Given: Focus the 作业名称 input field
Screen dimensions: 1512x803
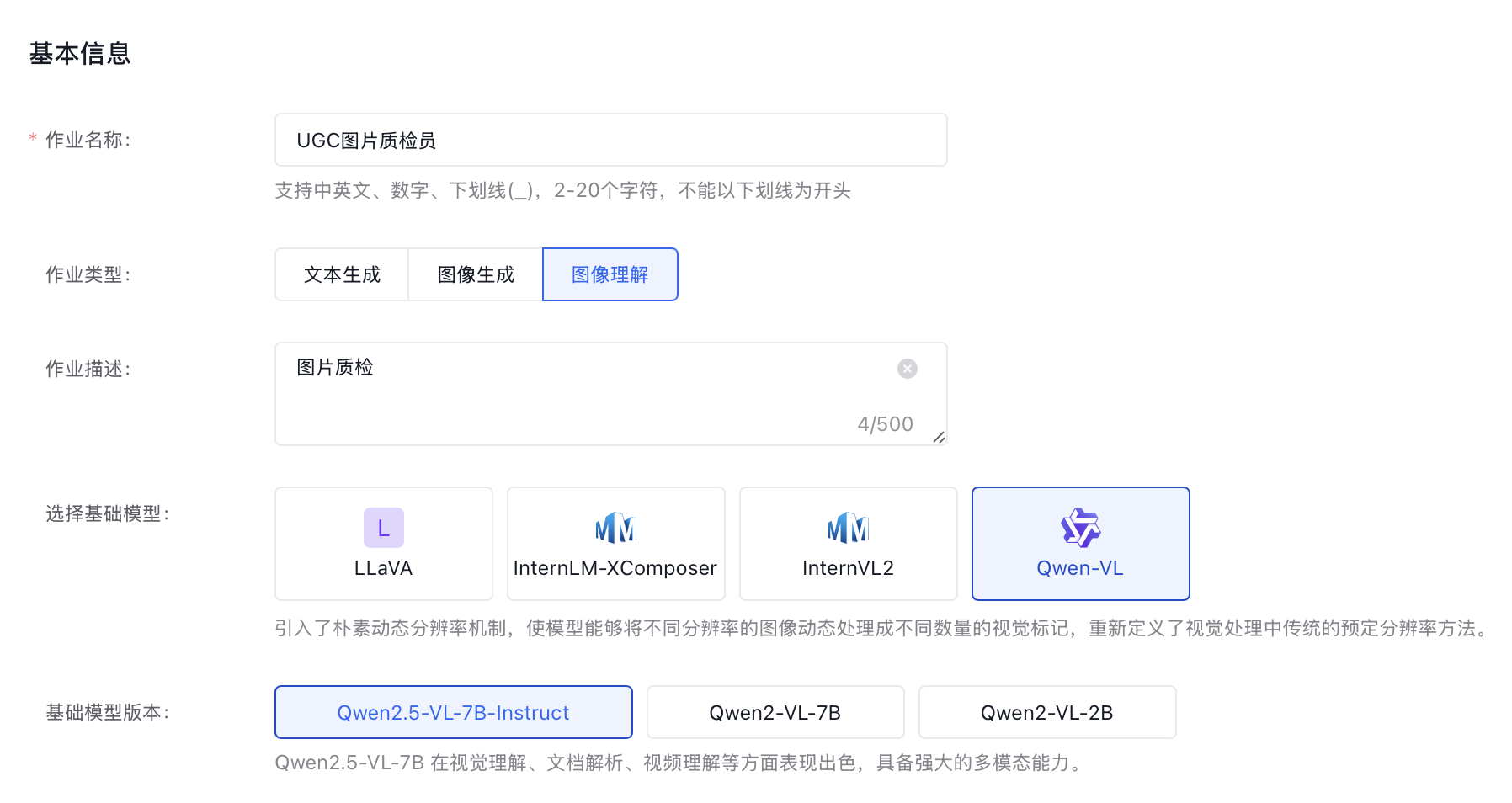Looking at the screenshot, I should pos(611,140).
